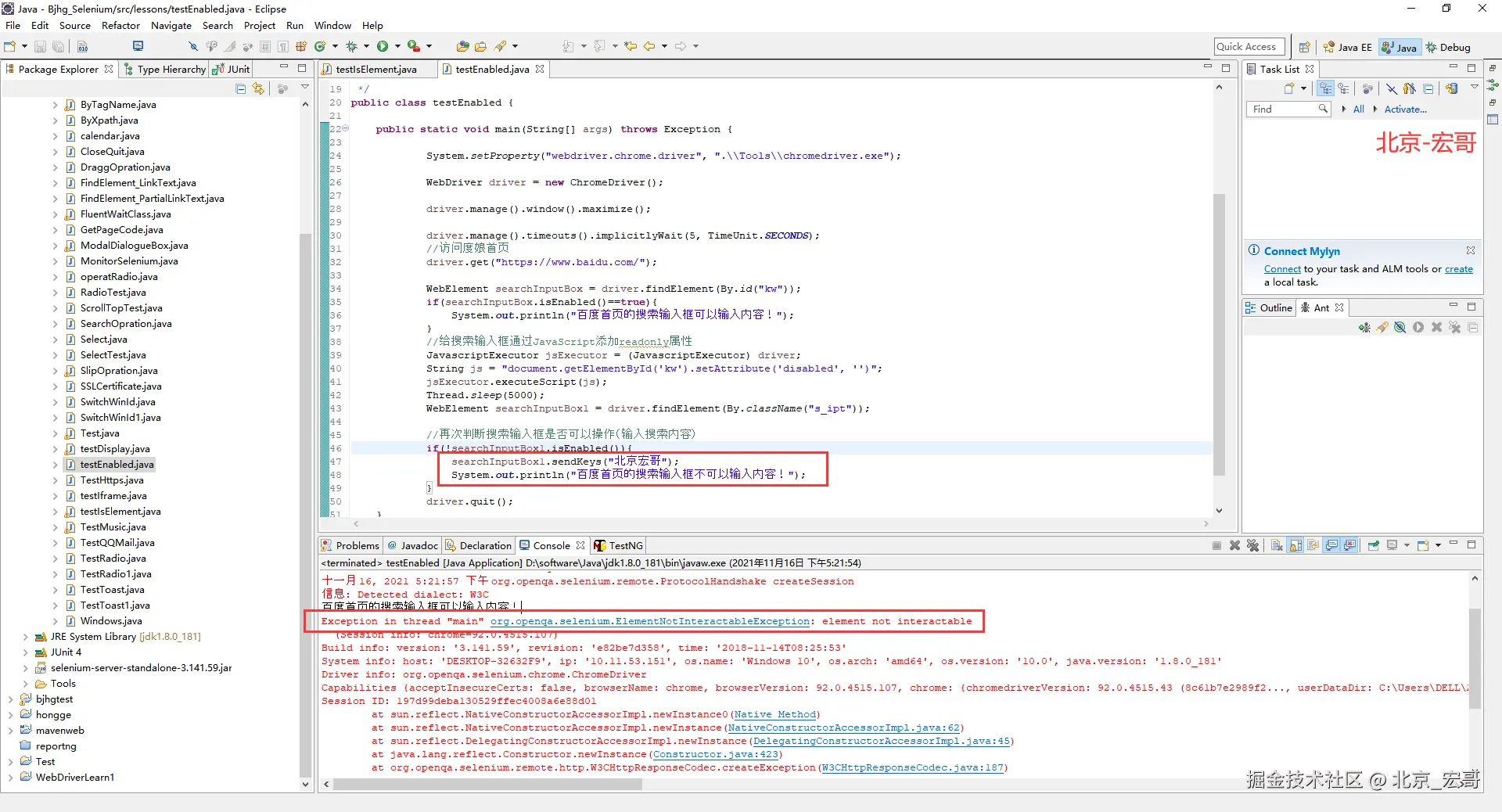Toggle Link with Editor in Package Explorer

coord(258,89)
